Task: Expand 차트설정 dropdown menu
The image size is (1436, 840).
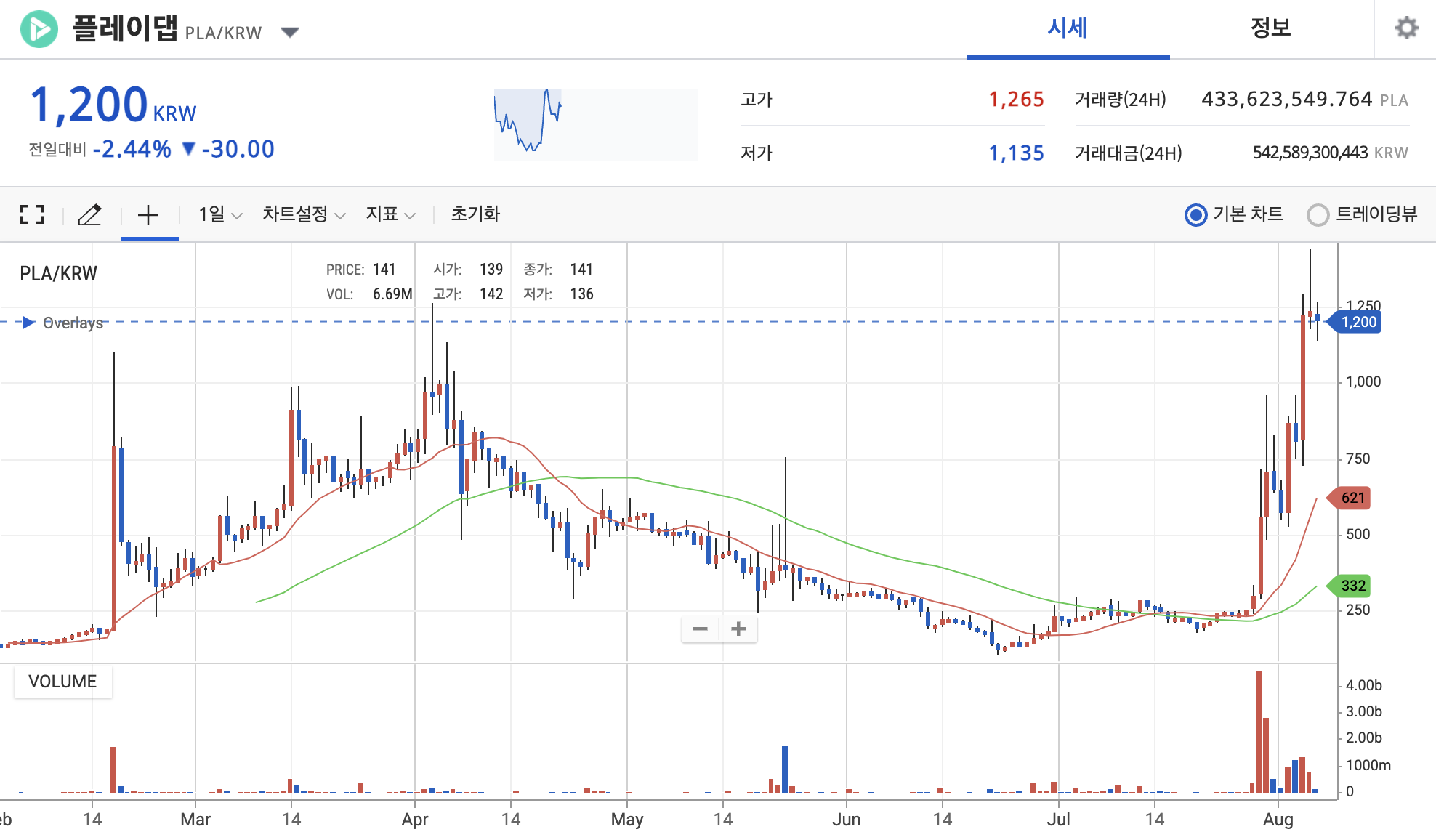Action: pyautogui.click(x=303, y=214)
